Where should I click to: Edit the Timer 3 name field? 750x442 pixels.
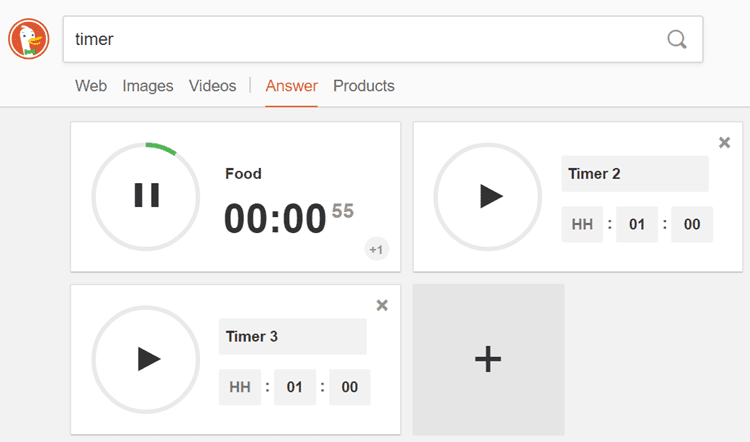click(x=292, y=337)
